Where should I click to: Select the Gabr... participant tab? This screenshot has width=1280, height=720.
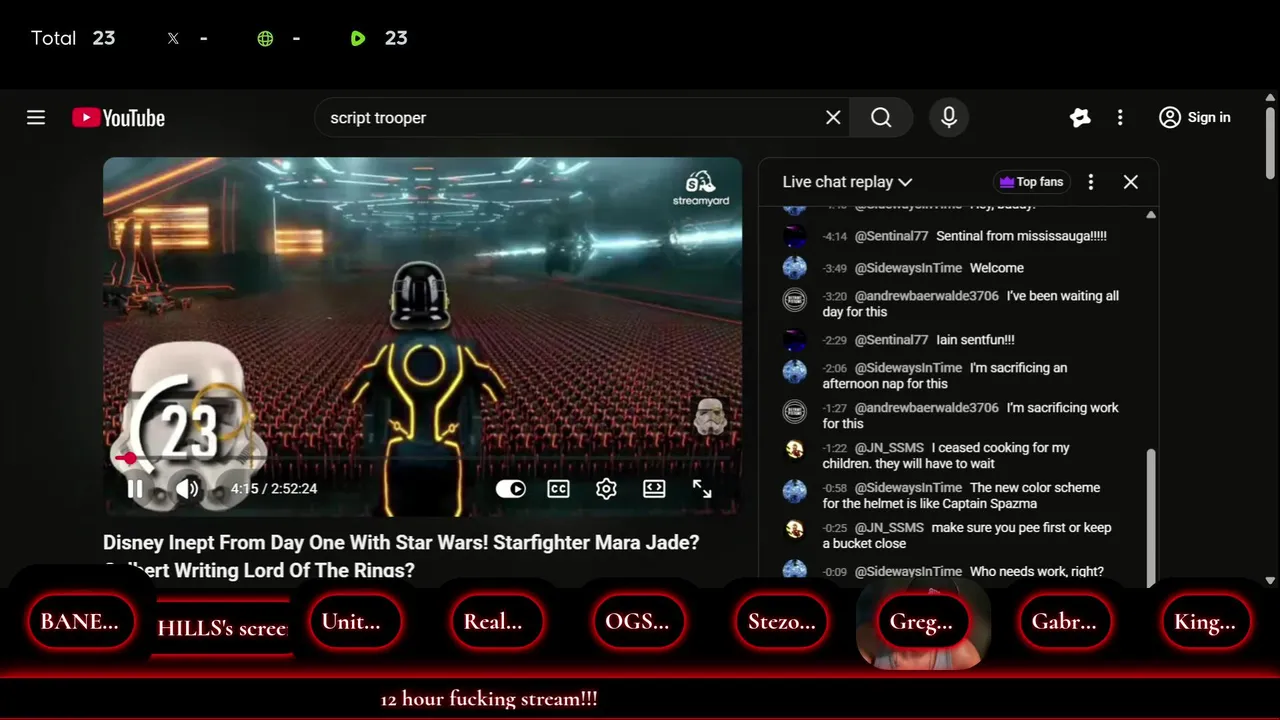tap(1064, 621)
